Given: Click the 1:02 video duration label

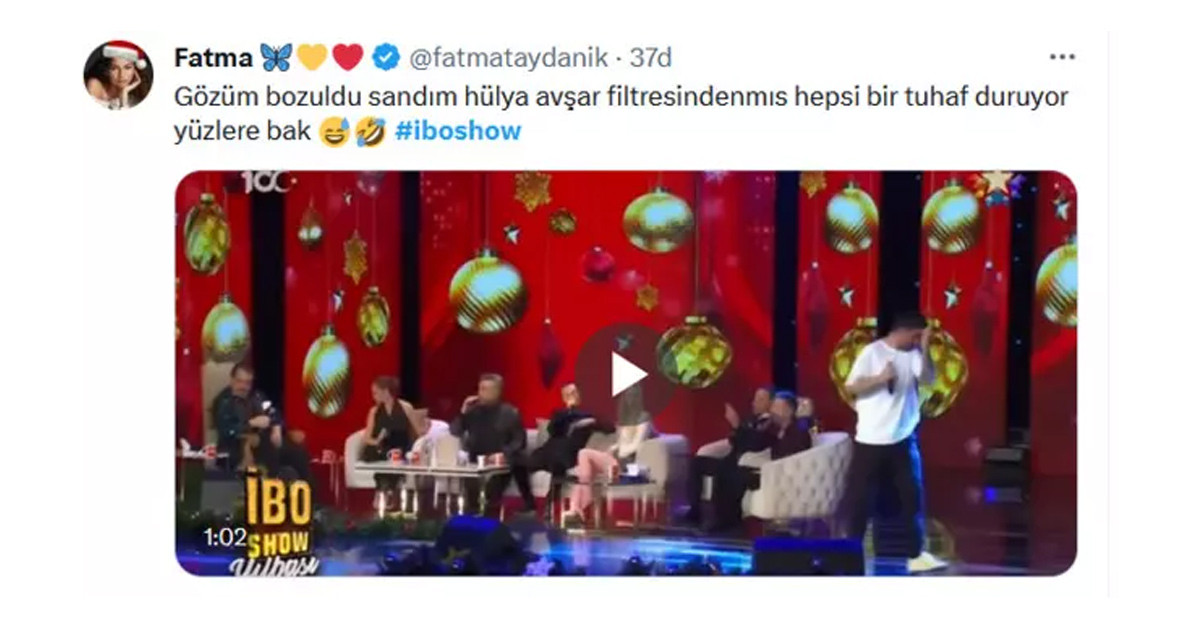Looking at the screenshot, I should (225, 537).
